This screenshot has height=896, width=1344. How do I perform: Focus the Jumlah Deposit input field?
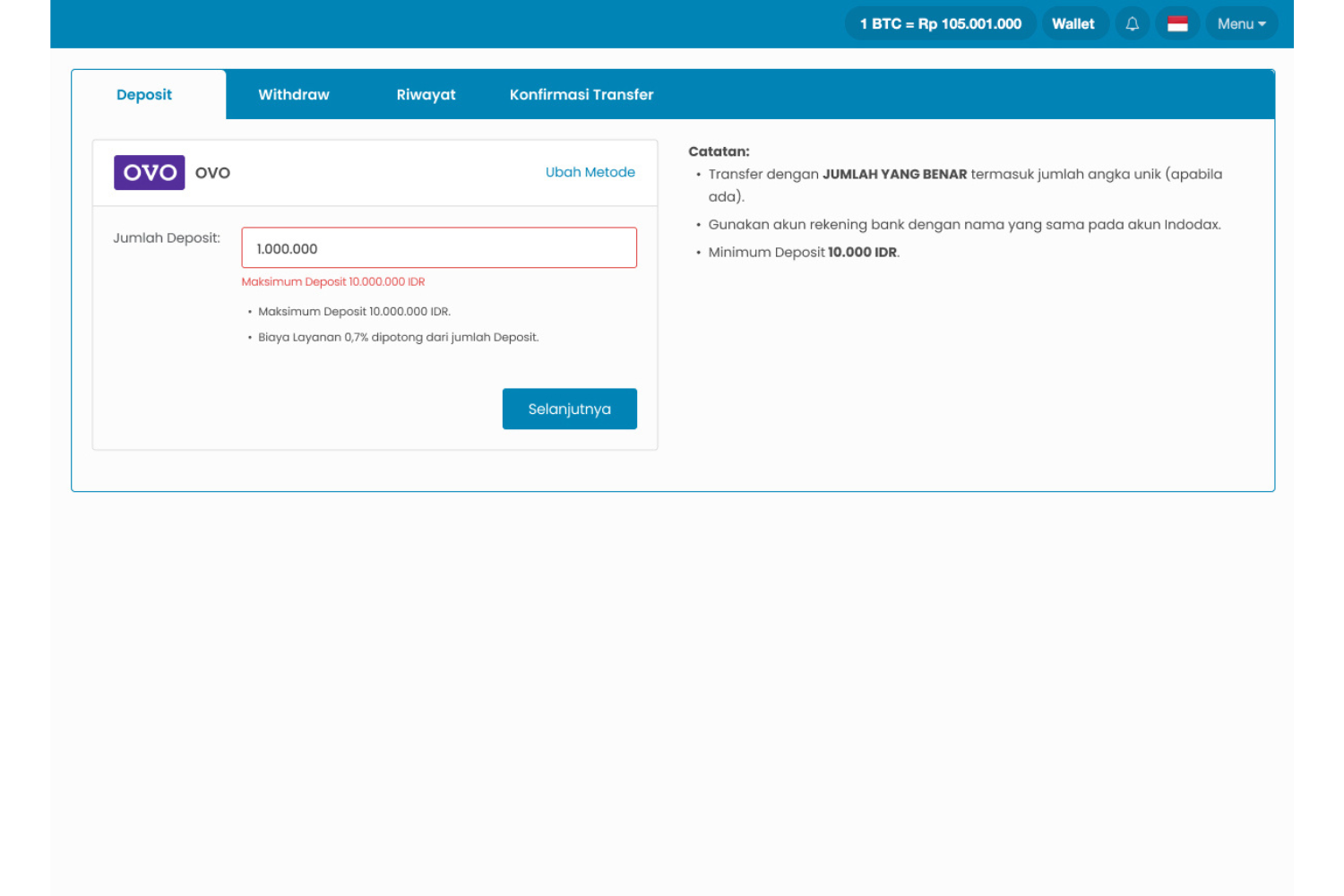439,248
